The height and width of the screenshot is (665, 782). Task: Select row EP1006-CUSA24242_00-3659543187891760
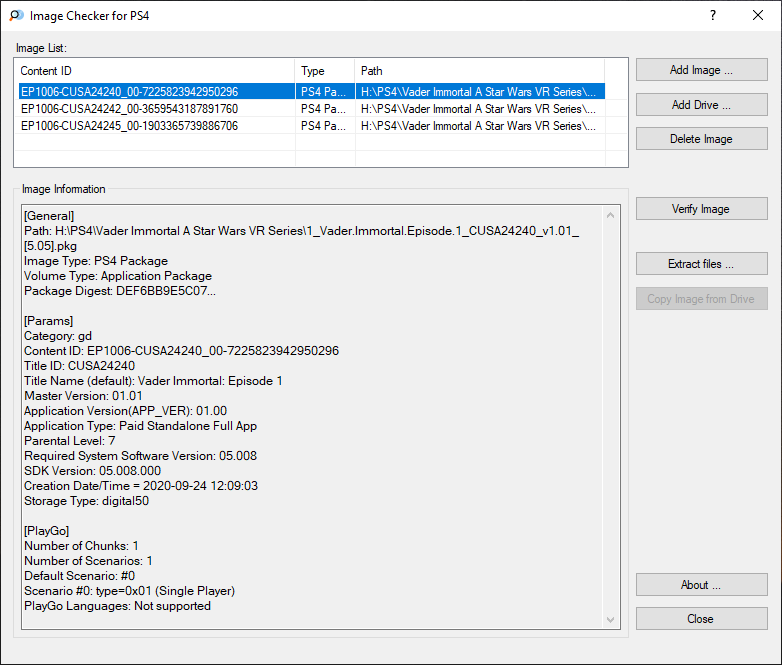pos(312,109)
